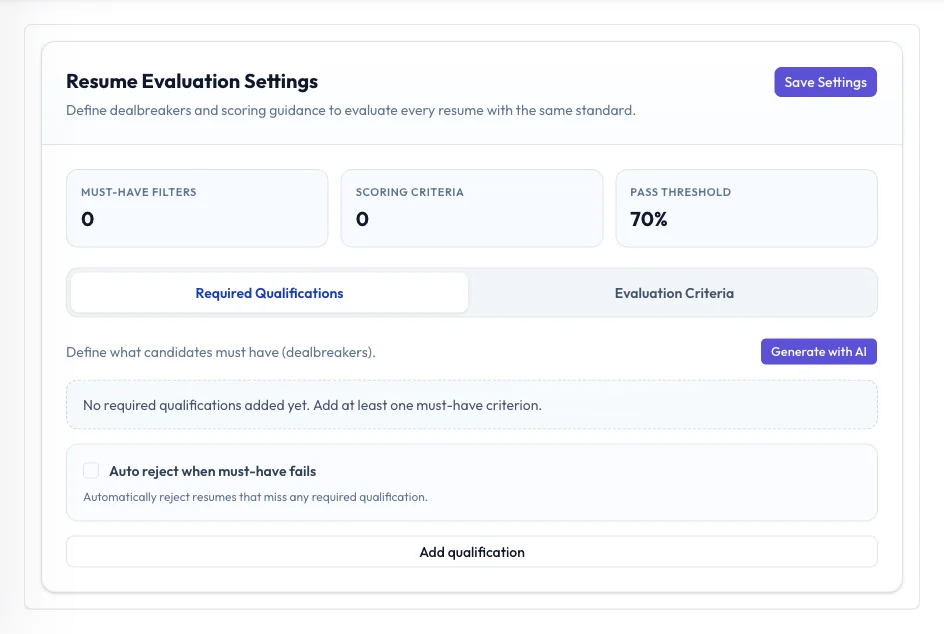Click the 'Define dealbreakers and scoring guidance' subtitle
The width and height of the screenshot is (944, 634).
tap(350, 110)
